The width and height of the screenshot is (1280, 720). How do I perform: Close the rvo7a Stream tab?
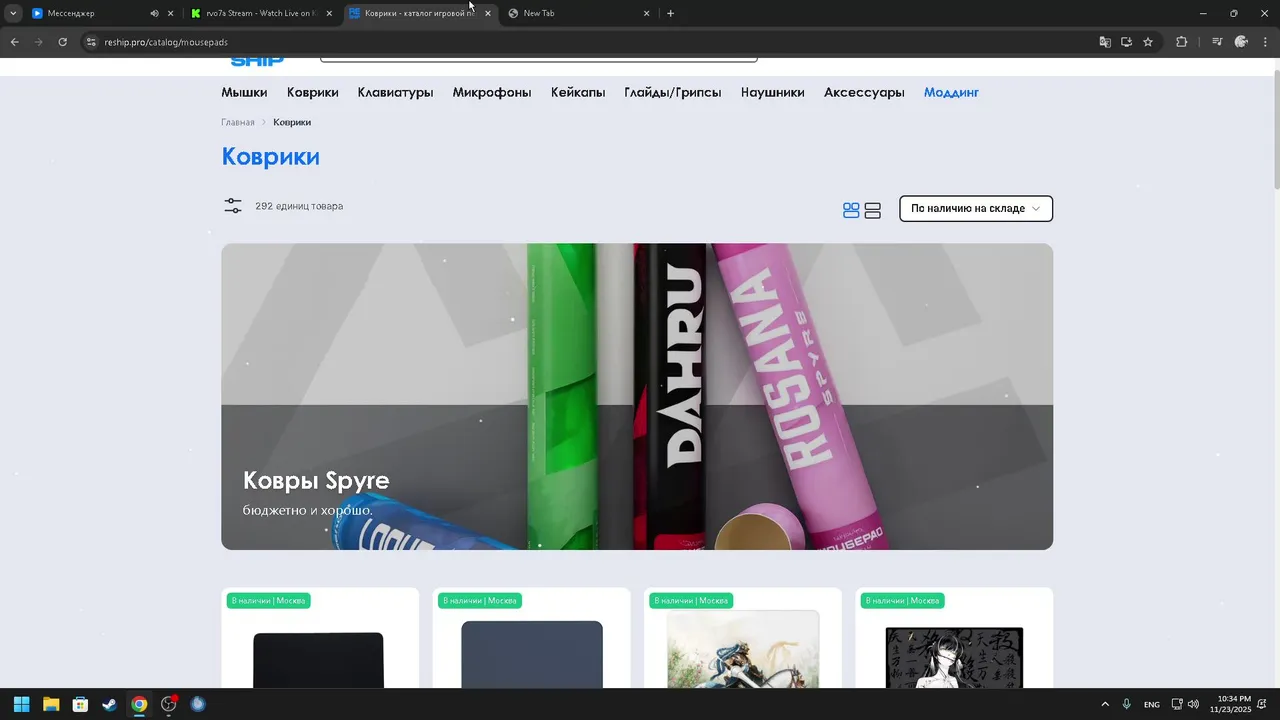click(329, 13)
